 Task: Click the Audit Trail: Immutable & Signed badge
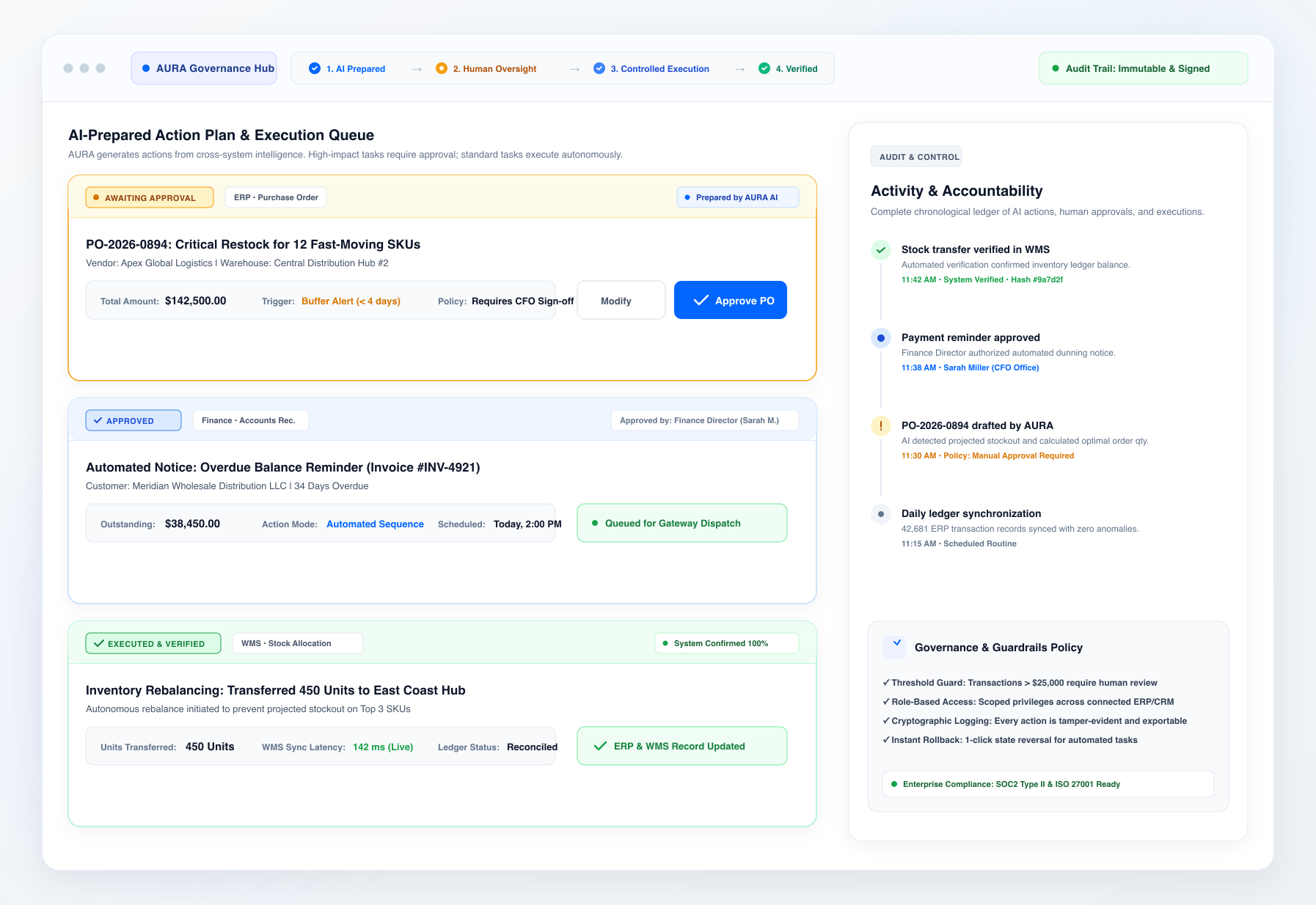1144,68
